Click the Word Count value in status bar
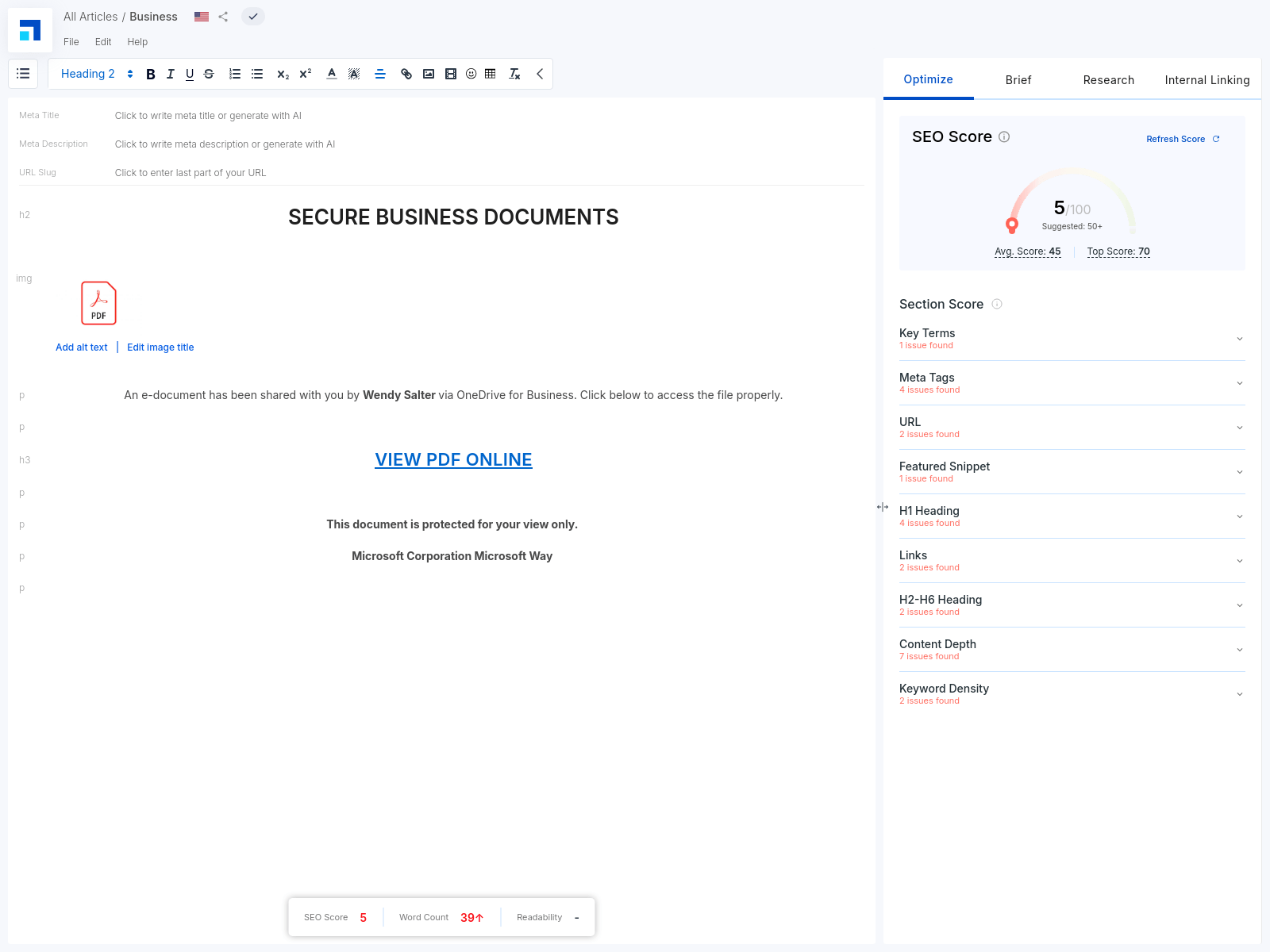This screenshot has width=1270, height=952. tap(471, 917)
